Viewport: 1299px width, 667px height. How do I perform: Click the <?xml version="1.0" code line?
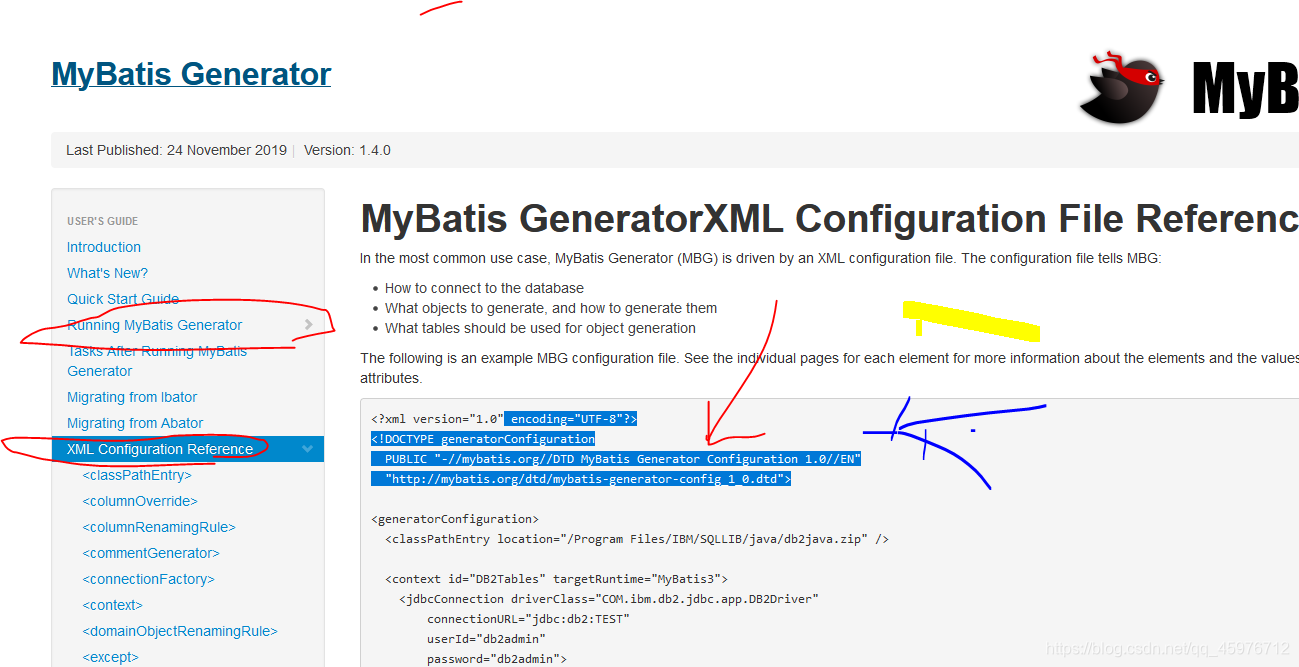pos(504,419)
